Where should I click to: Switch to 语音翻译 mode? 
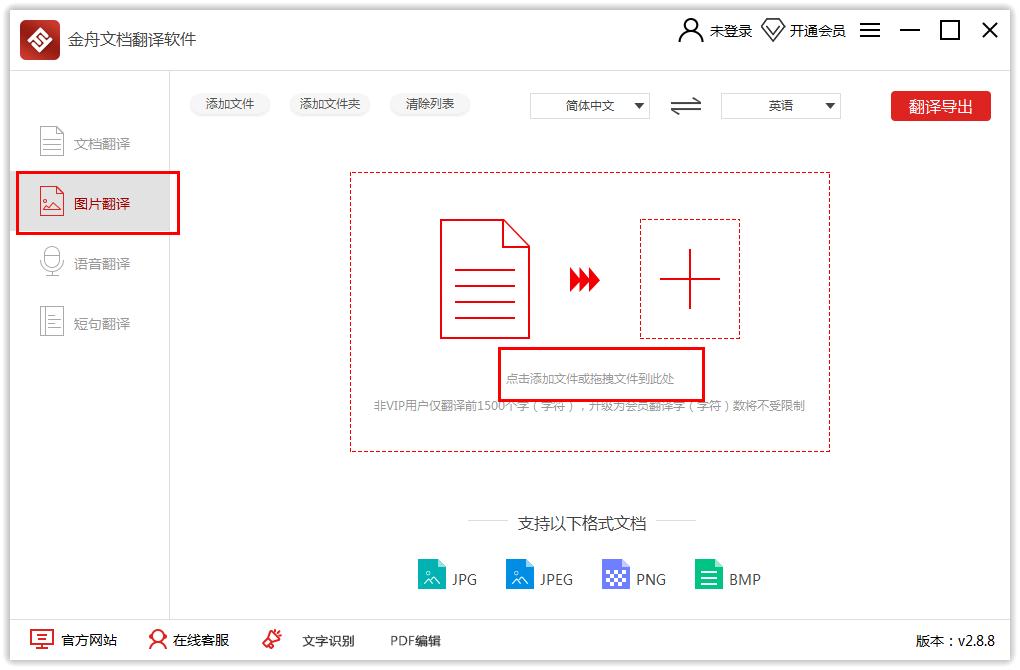point(96,262)
